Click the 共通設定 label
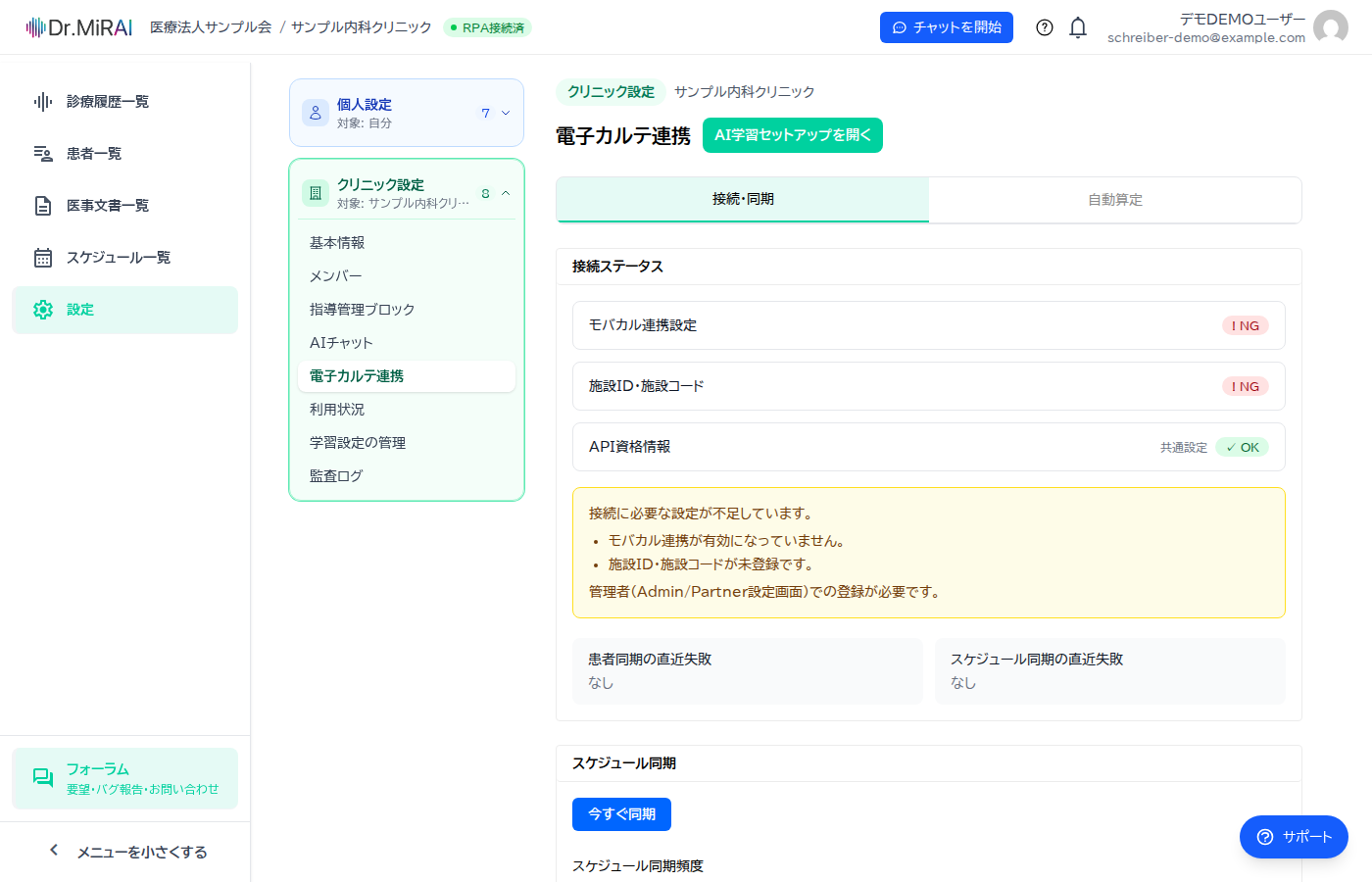 (x=1184, y=447)
